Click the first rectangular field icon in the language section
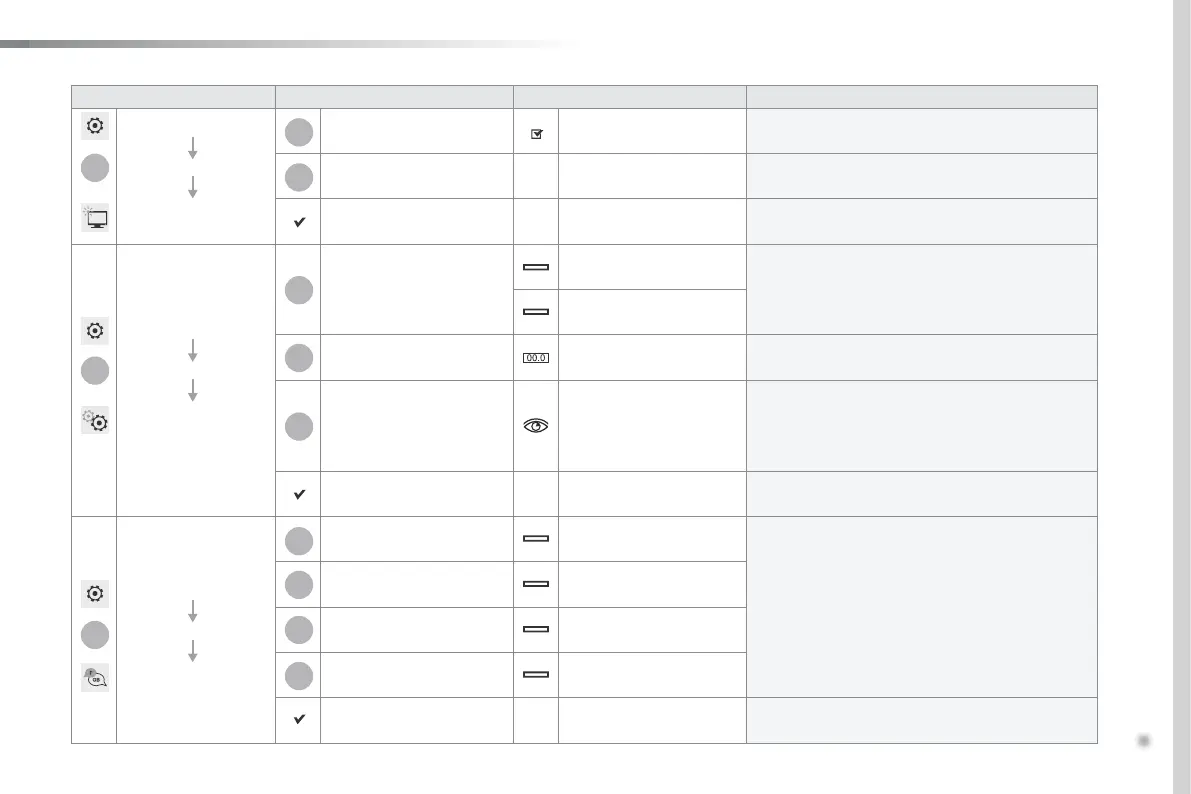The height and width of the screenshot is (794, 1191). (536, 539)
